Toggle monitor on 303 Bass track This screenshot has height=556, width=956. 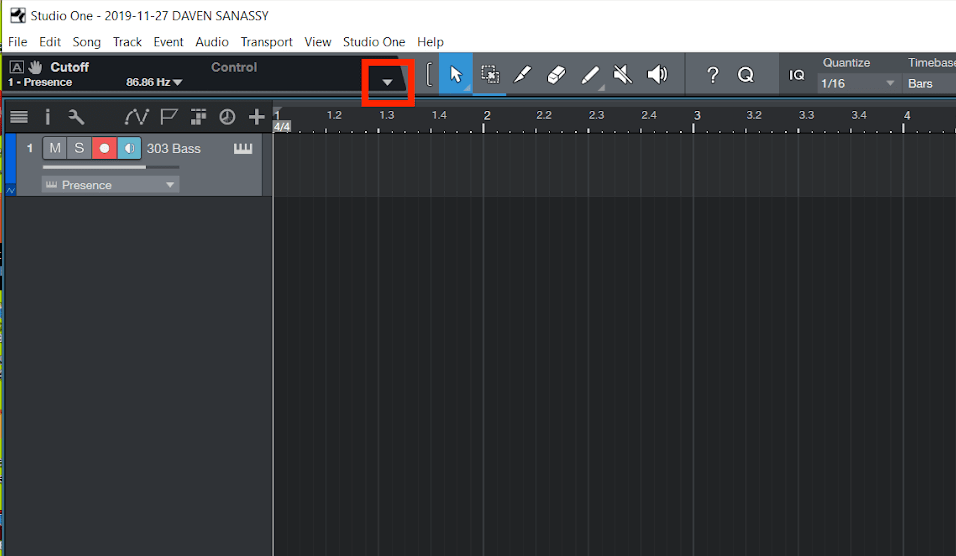pyautogui.click(x=129, y=148)
